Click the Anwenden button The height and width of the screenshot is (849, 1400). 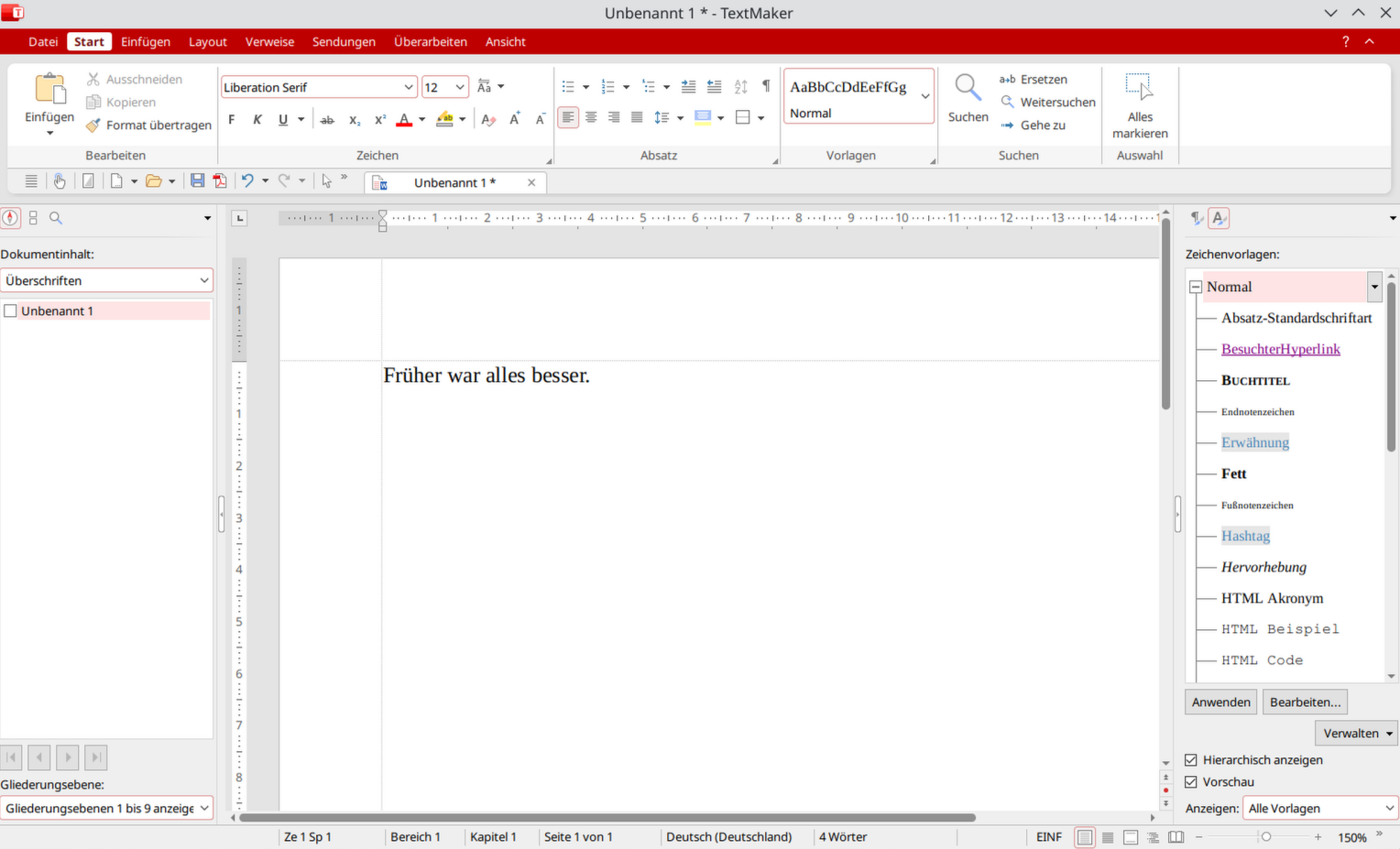(x=1221, y=702)
